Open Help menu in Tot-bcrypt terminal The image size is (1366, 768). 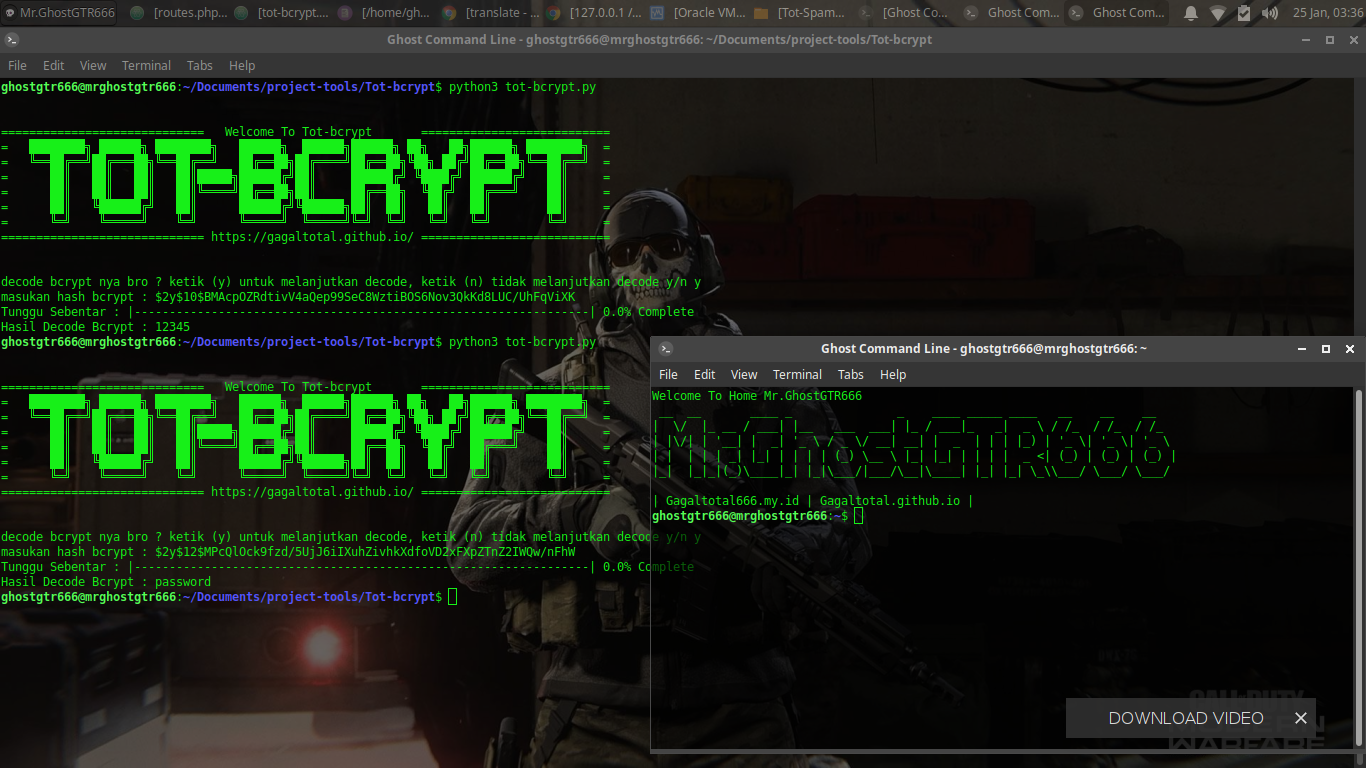tap(242, 65)
